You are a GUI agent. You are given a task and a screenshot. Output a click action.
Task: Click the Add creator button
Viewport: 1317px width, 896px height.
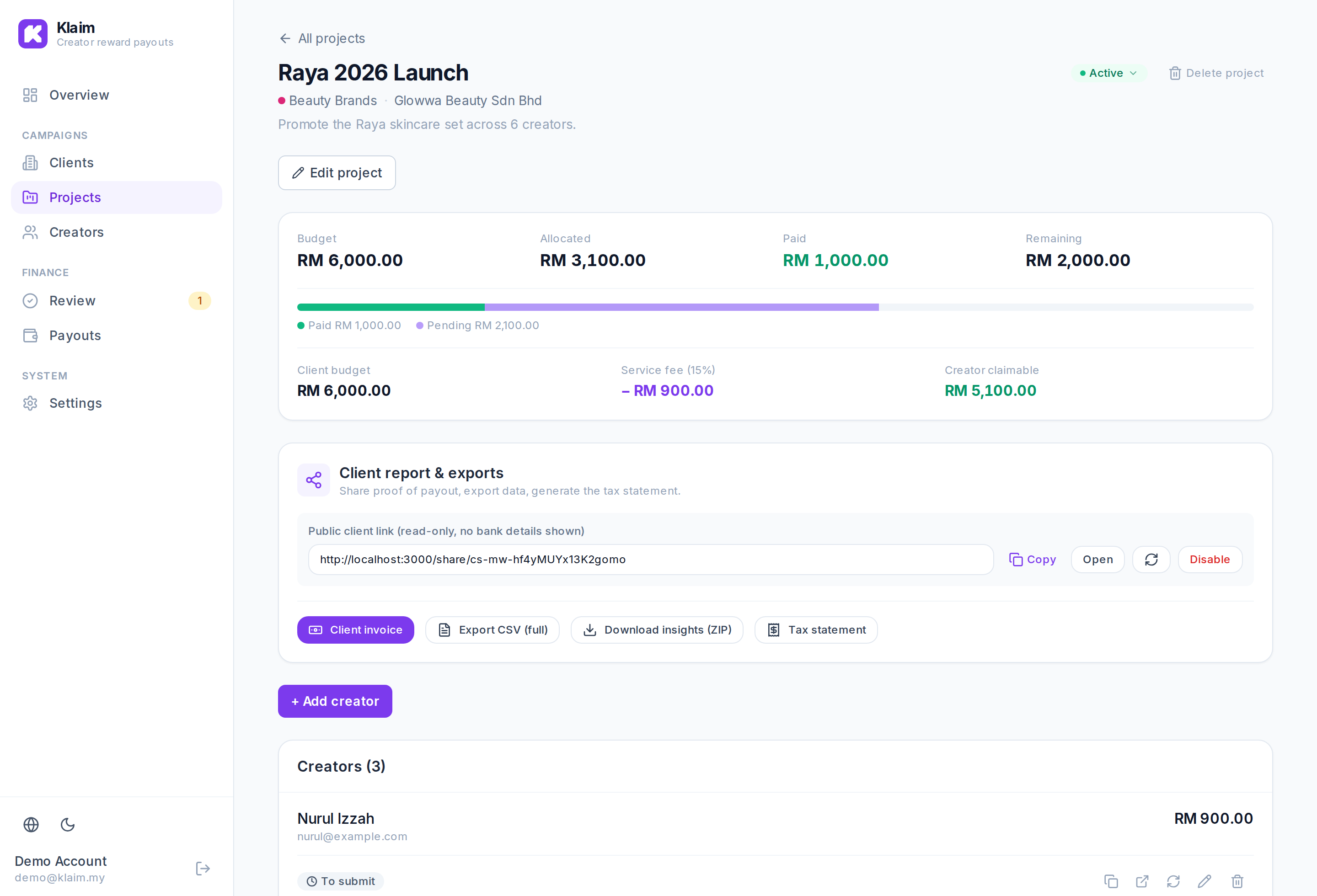[x=335, y=701]
